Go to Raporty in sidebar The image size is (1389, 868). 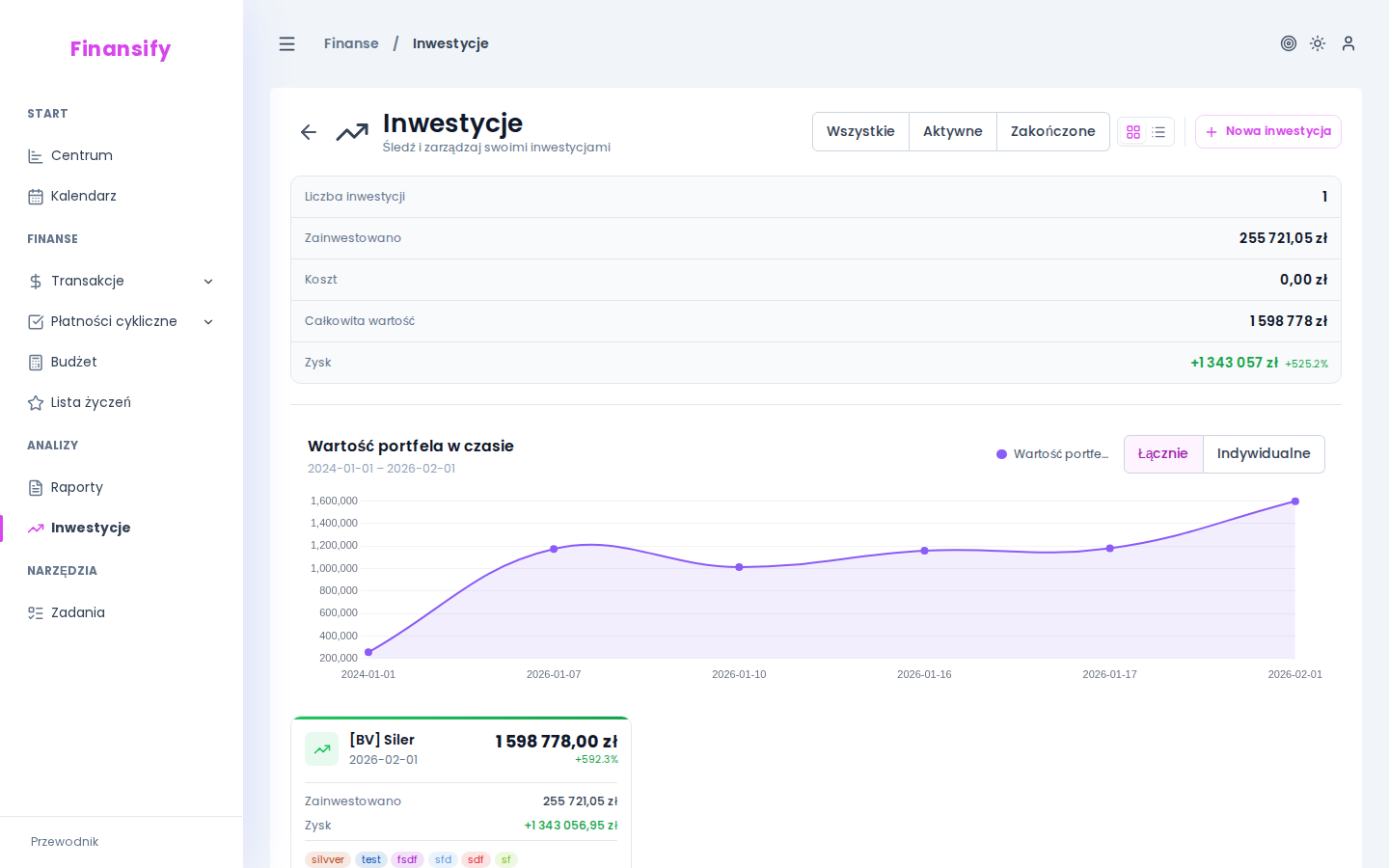pyautogui.click(x=76, y=488)
